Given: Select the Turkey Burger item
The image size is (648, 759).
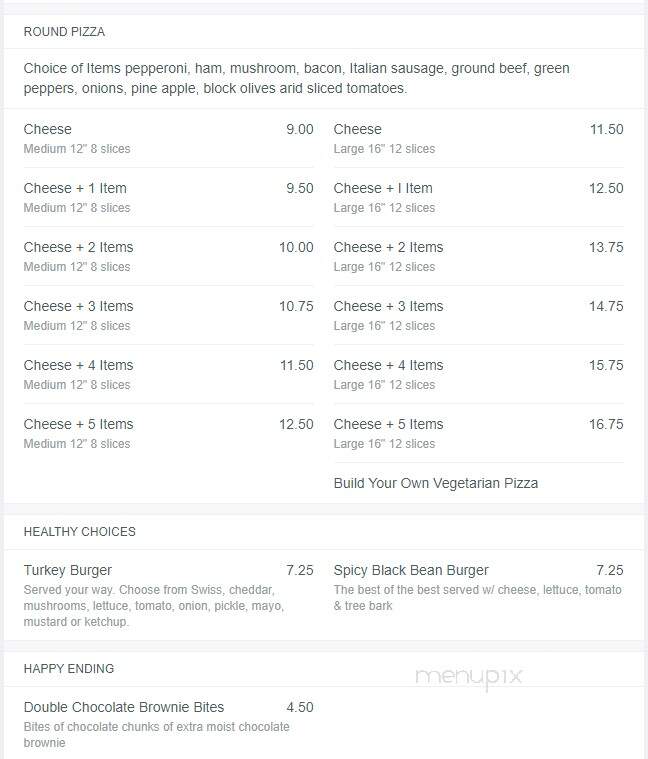Looking at the screenshot, I should (x=168, y=595).
